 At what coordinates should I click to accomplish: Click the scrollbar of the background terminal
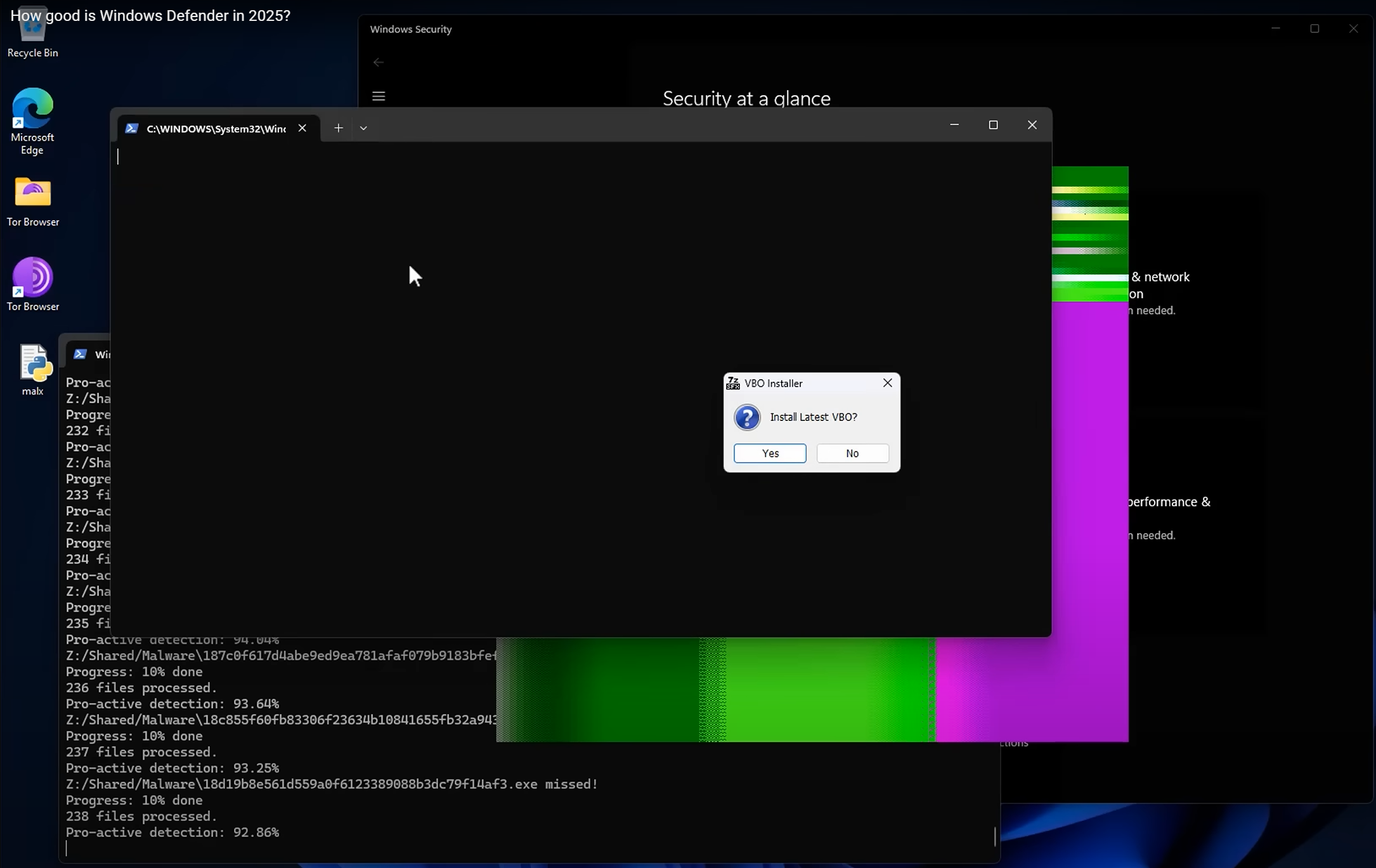click(995, 837)
